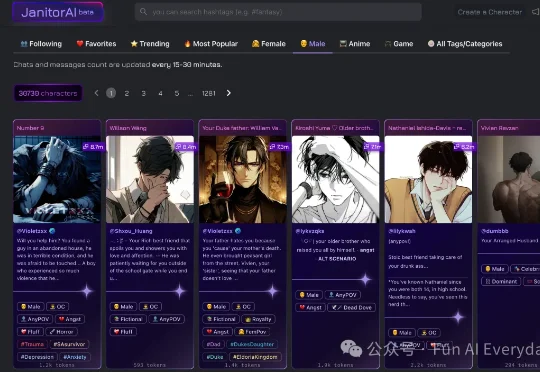
Task: Click the Fictional tag on Wilson Wang card
Action: coord(127,319)
